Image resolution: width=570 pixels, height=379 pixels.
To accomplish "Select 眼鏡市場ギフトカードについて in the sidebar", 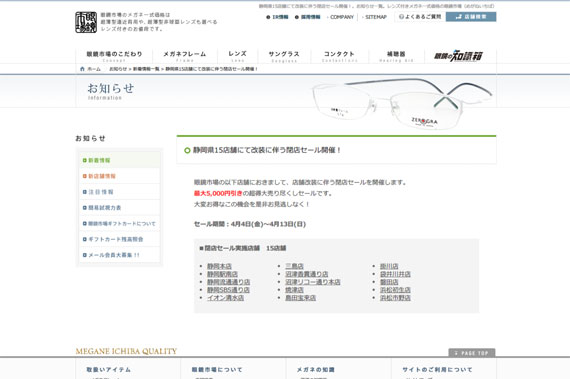I will [120, 223].
